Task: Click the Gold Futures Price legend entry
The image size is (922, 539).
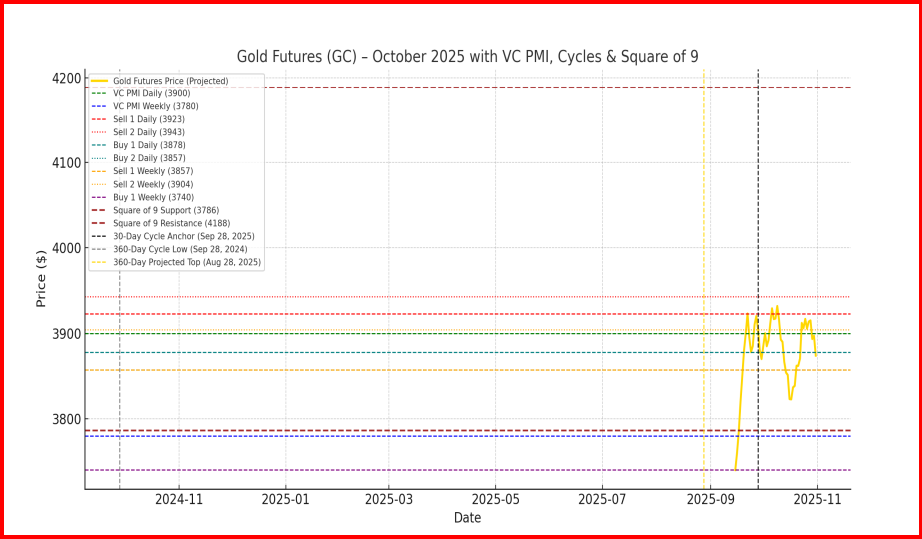Action: pyautogui.click(x=170, y=81)
